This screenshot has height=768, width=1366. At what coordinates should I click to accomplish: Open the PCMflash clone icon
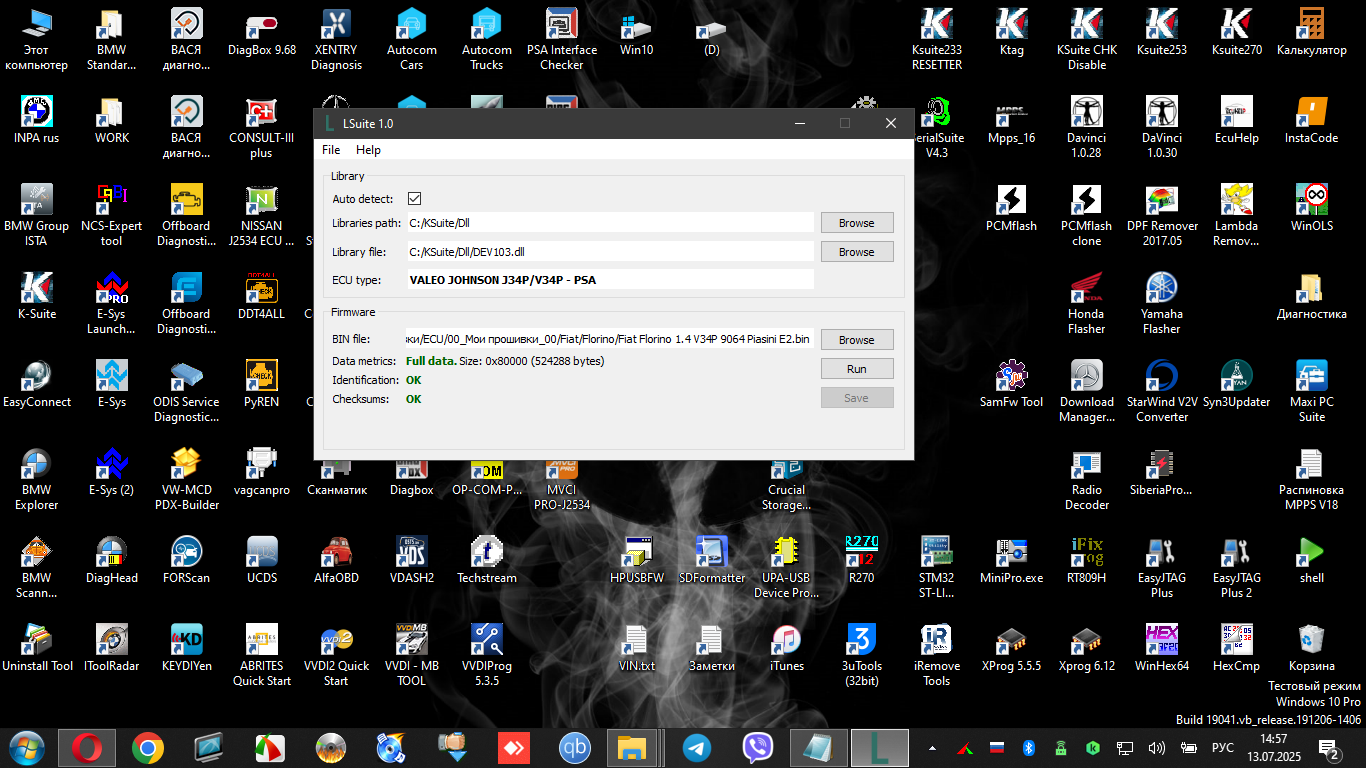pos(1087,216)
